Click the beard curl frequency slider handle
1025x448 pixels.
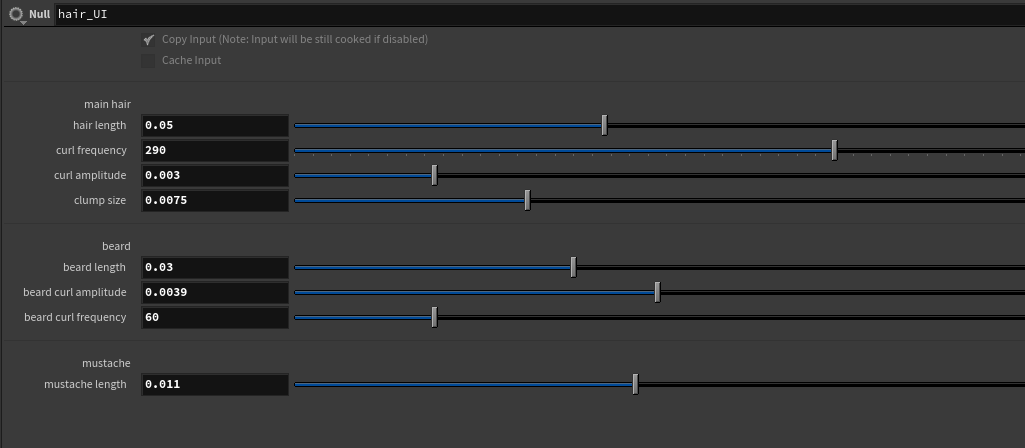pos(435,317)
